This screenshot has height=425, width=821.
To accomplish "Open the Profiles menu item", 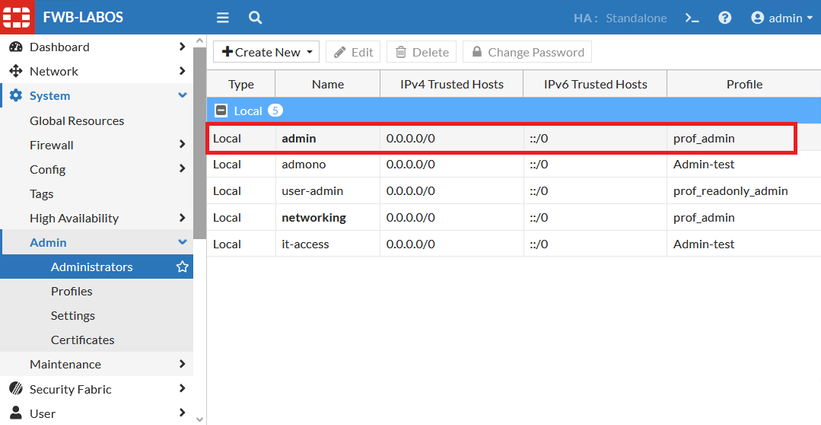I will point(71,291).
